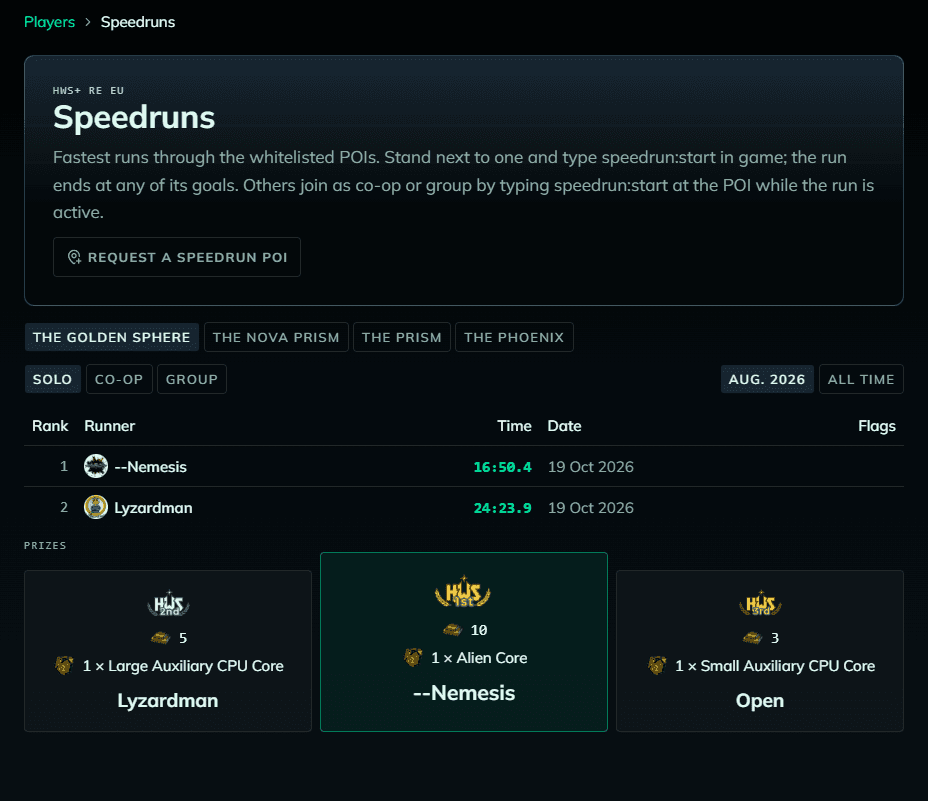This screenshot has height=801, width=928.
Task: Click the 1 × Alien Core prize text
Action: click(x=479, y=658)
